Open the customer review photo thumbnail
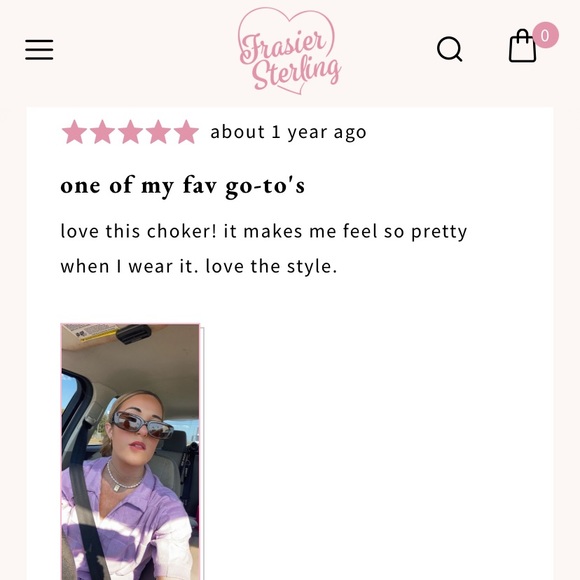The image size is (580, 580). coord(131,452)
